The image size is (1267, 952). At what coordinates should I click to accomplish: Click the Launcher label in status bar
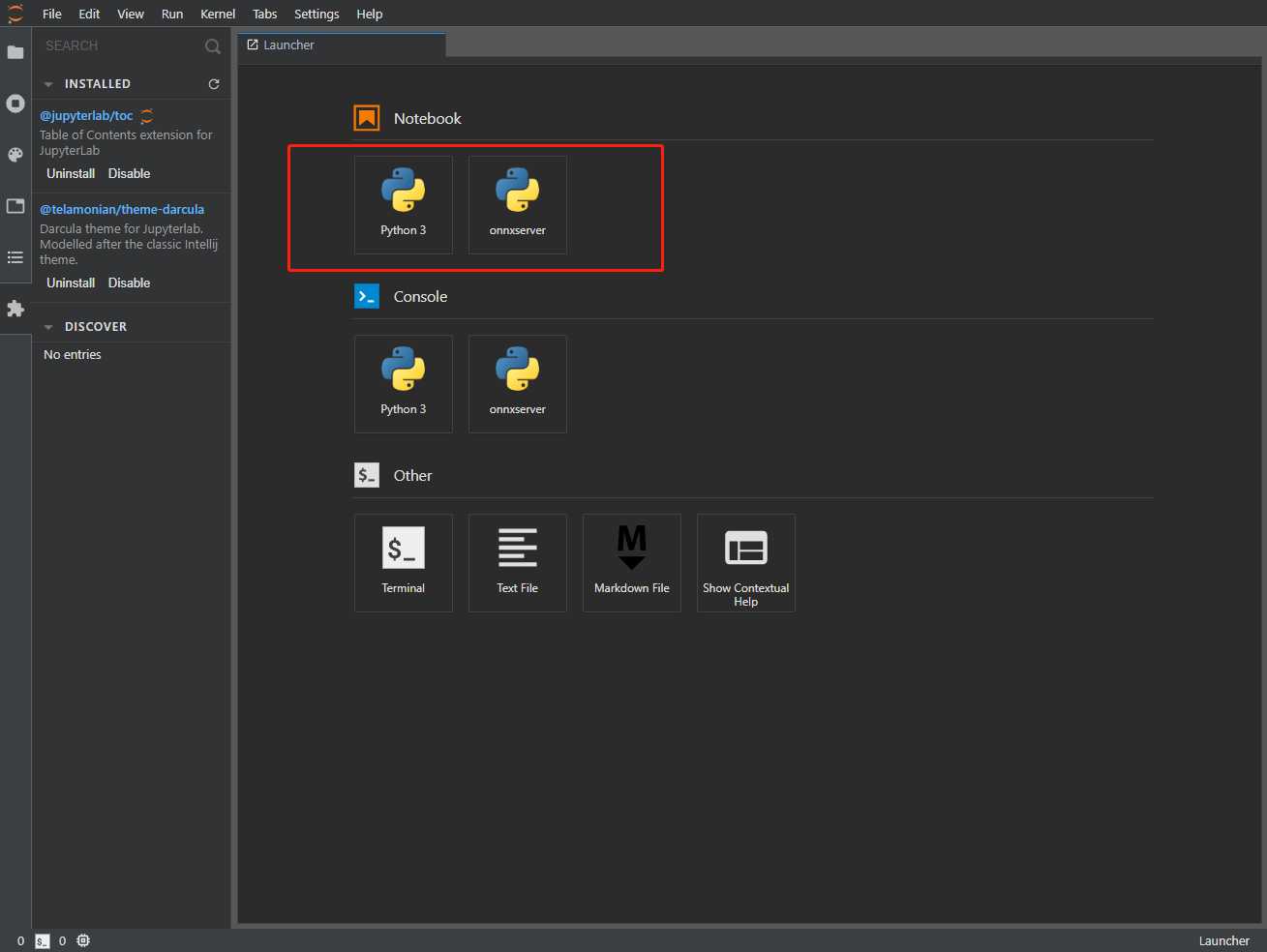click(1224, 940)
